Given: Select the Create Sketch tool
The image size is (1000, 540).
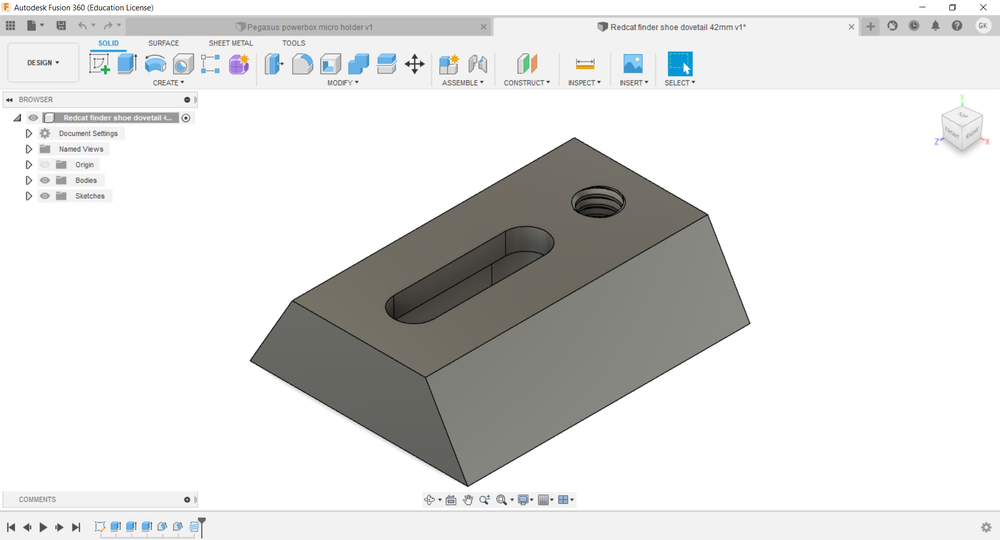Looking at the screenshot, I should click(x=100, y=64).
